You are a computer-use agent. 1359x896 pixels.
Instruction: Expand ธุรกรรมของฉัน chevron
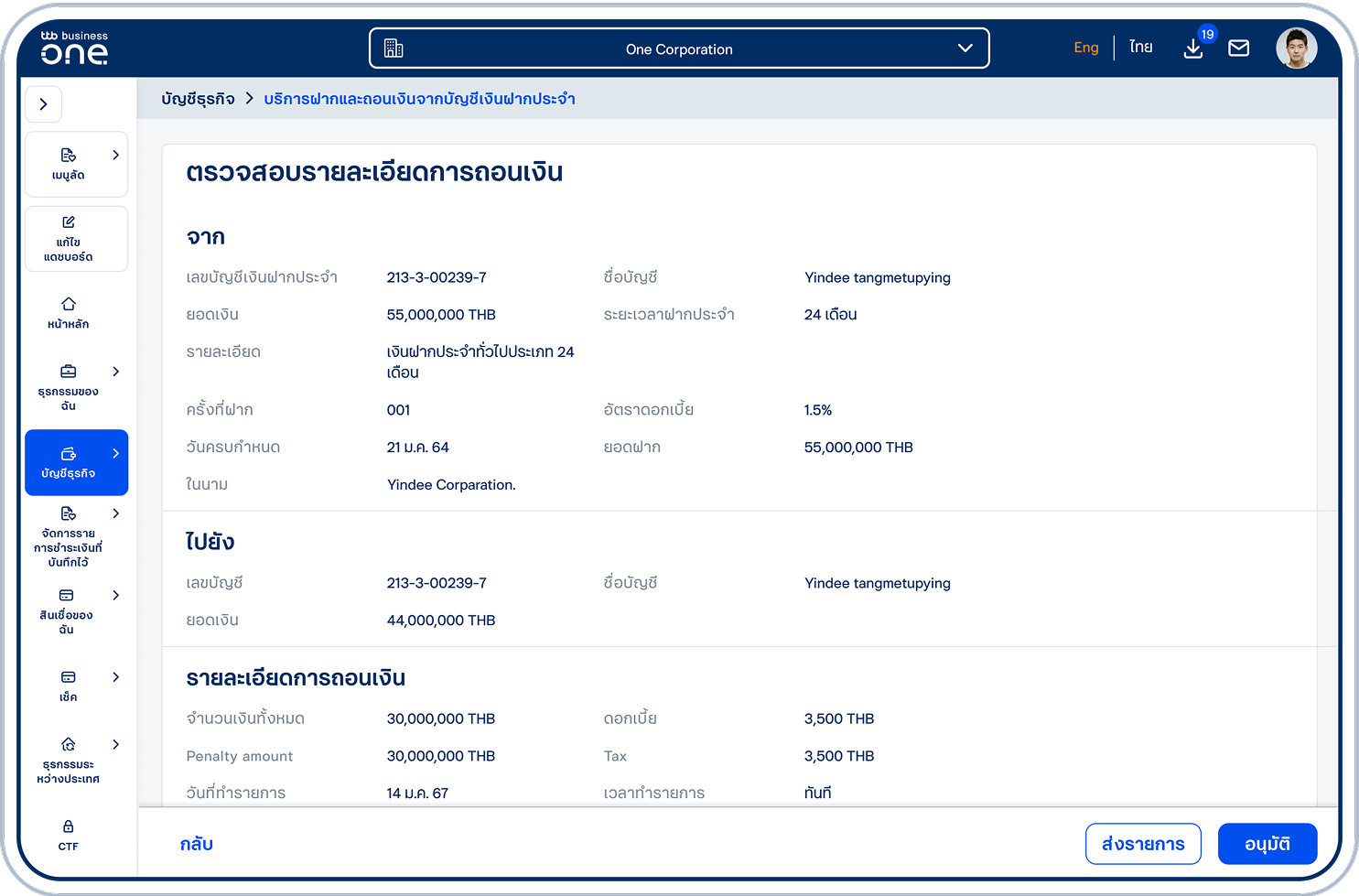[115, 372]
